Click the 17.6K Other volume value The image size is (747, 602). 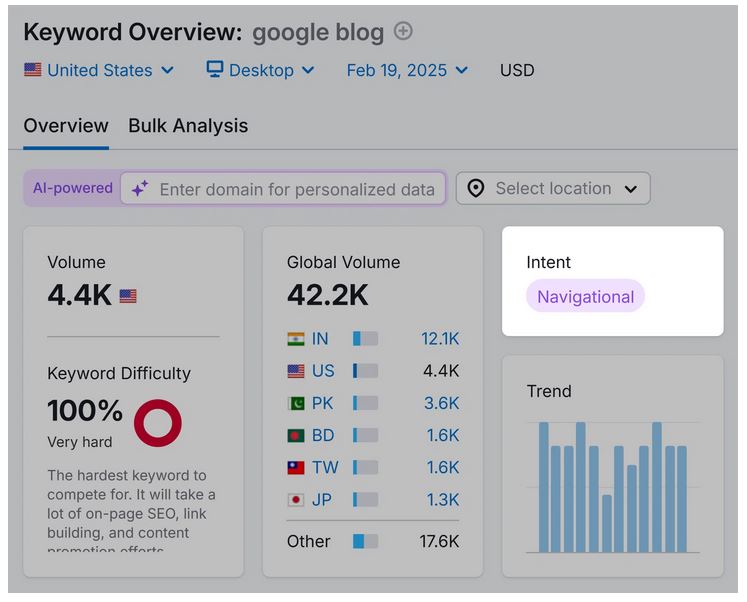[439, 541]
